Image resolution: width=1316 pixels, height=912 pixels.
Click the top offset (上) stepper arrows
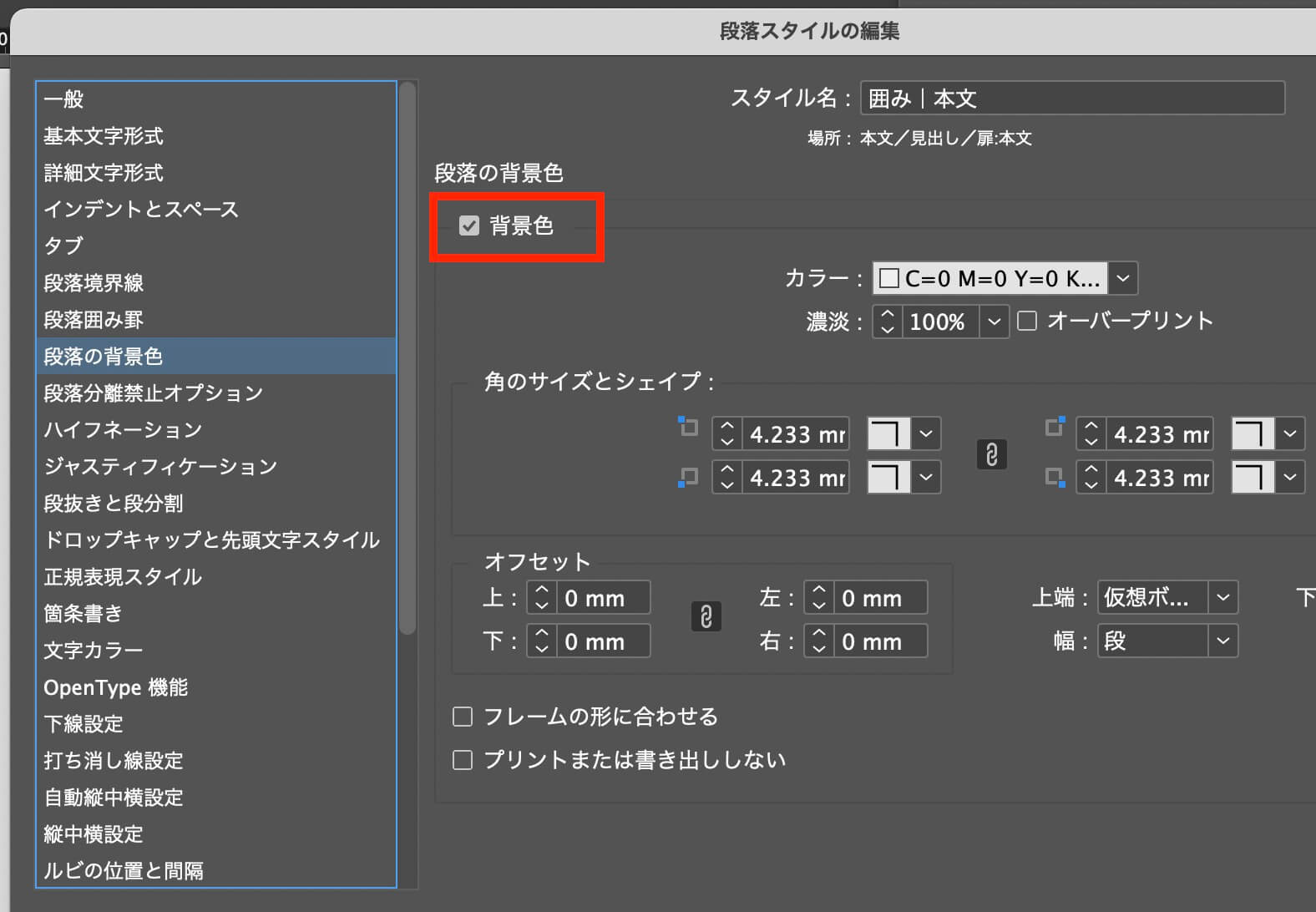[541, 597]
